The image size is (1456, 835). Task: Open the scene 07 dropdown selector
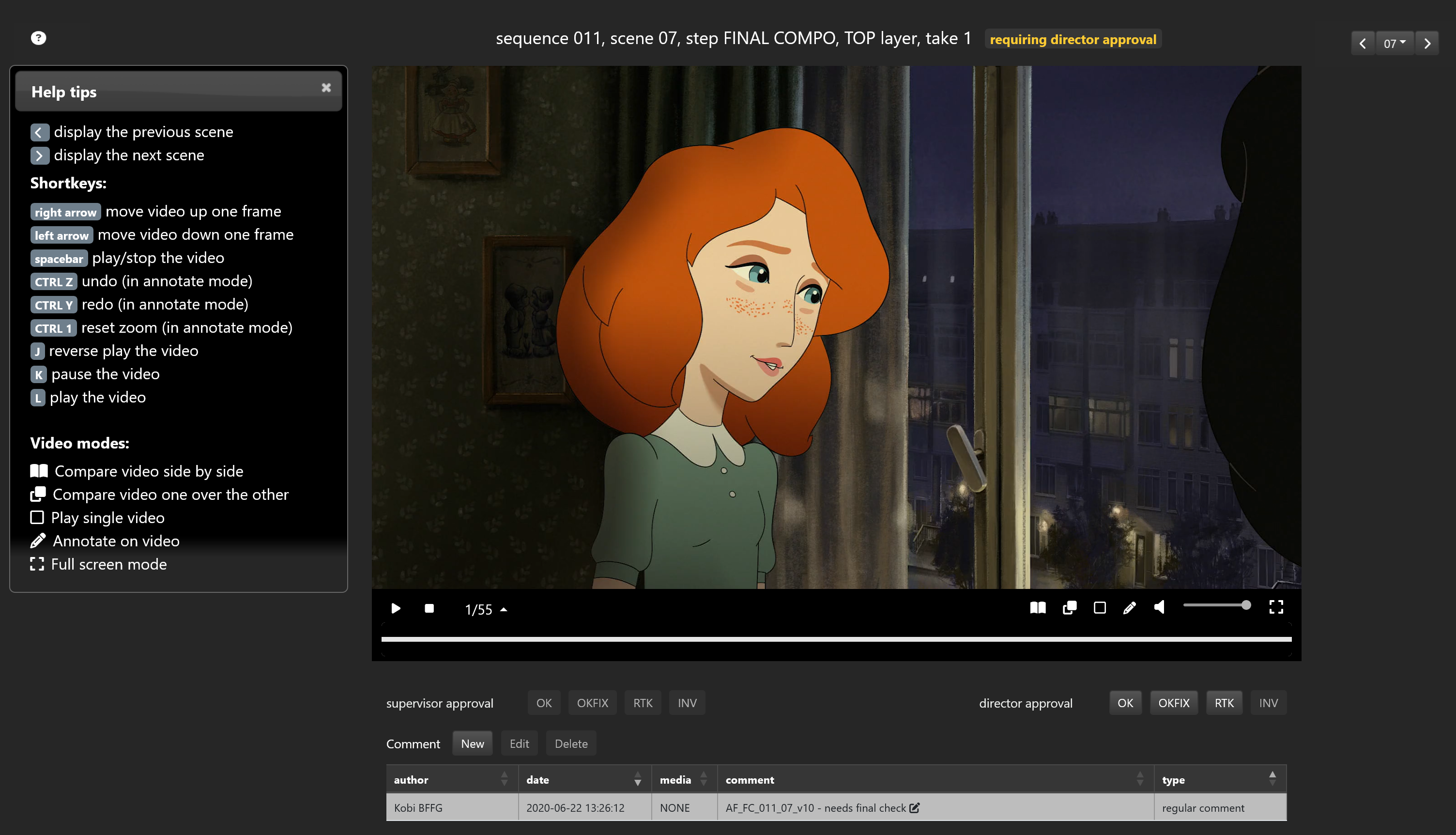pos(1394,43)
